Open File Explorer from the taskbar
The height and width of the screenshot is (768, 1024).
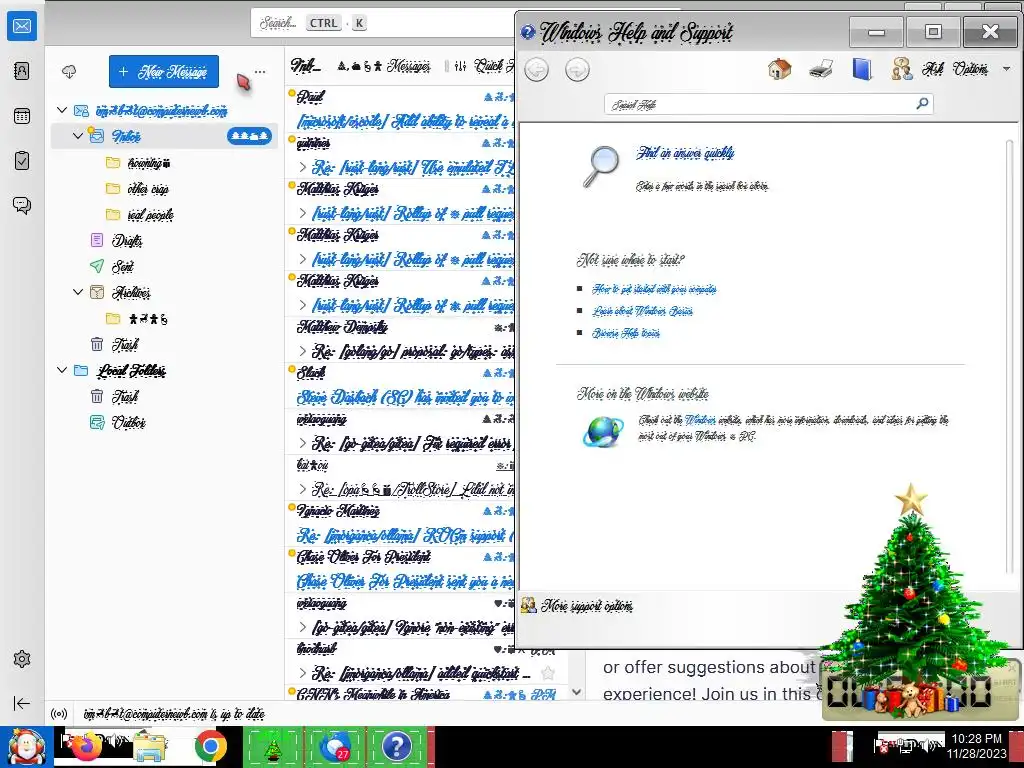[x=149, y=747]
